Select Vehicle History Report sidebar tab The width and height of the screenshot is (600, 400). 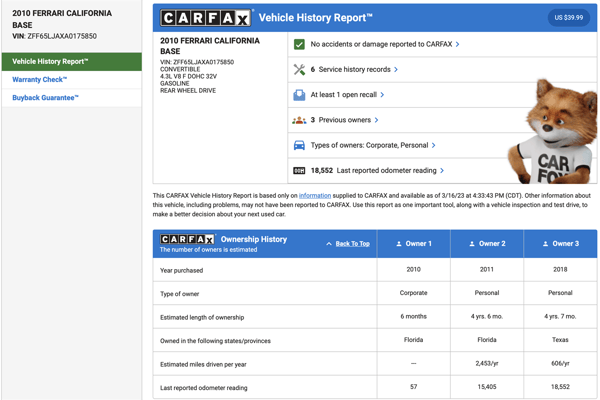pos(72,62)
